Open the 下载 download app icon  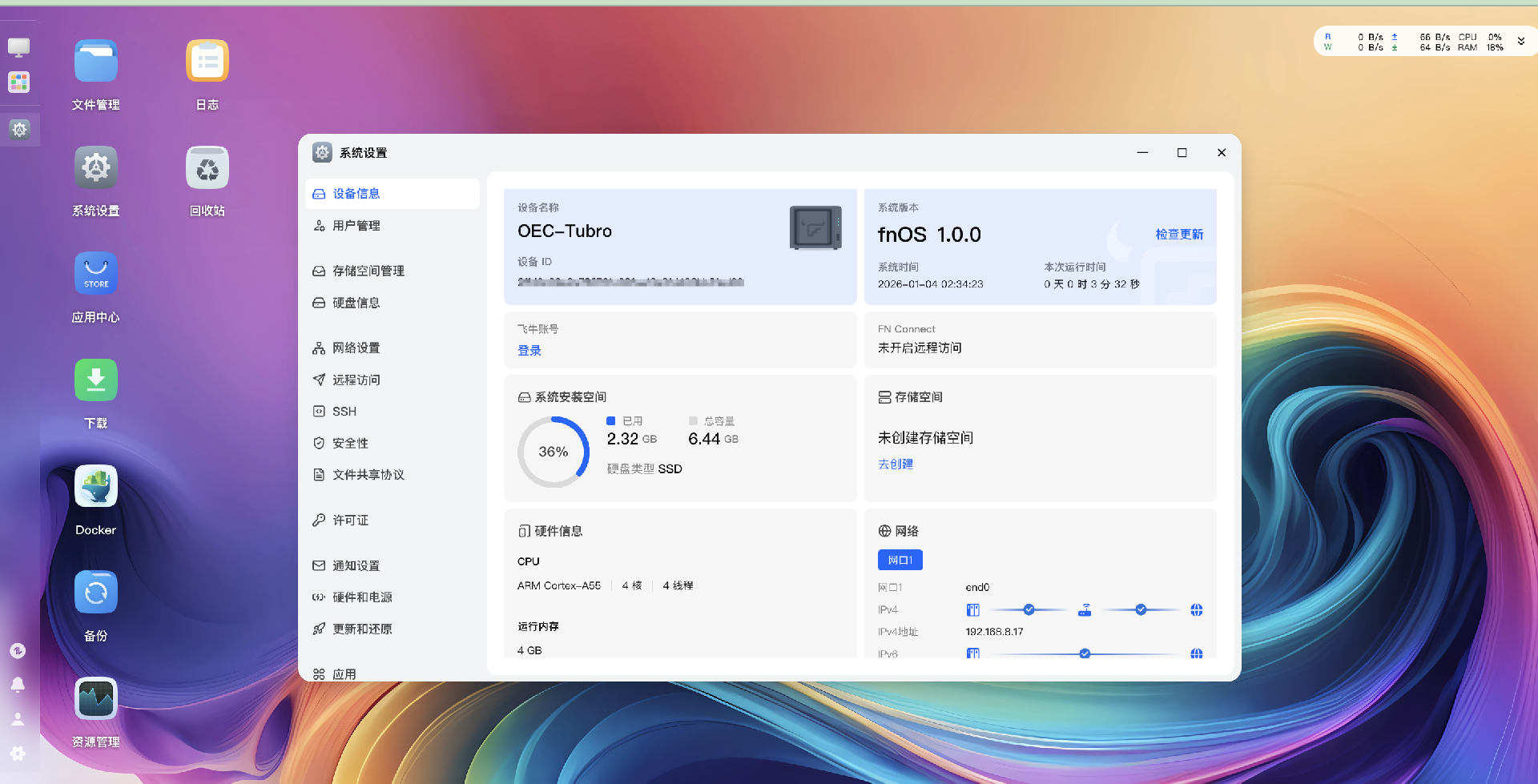(x=95, y=380)
